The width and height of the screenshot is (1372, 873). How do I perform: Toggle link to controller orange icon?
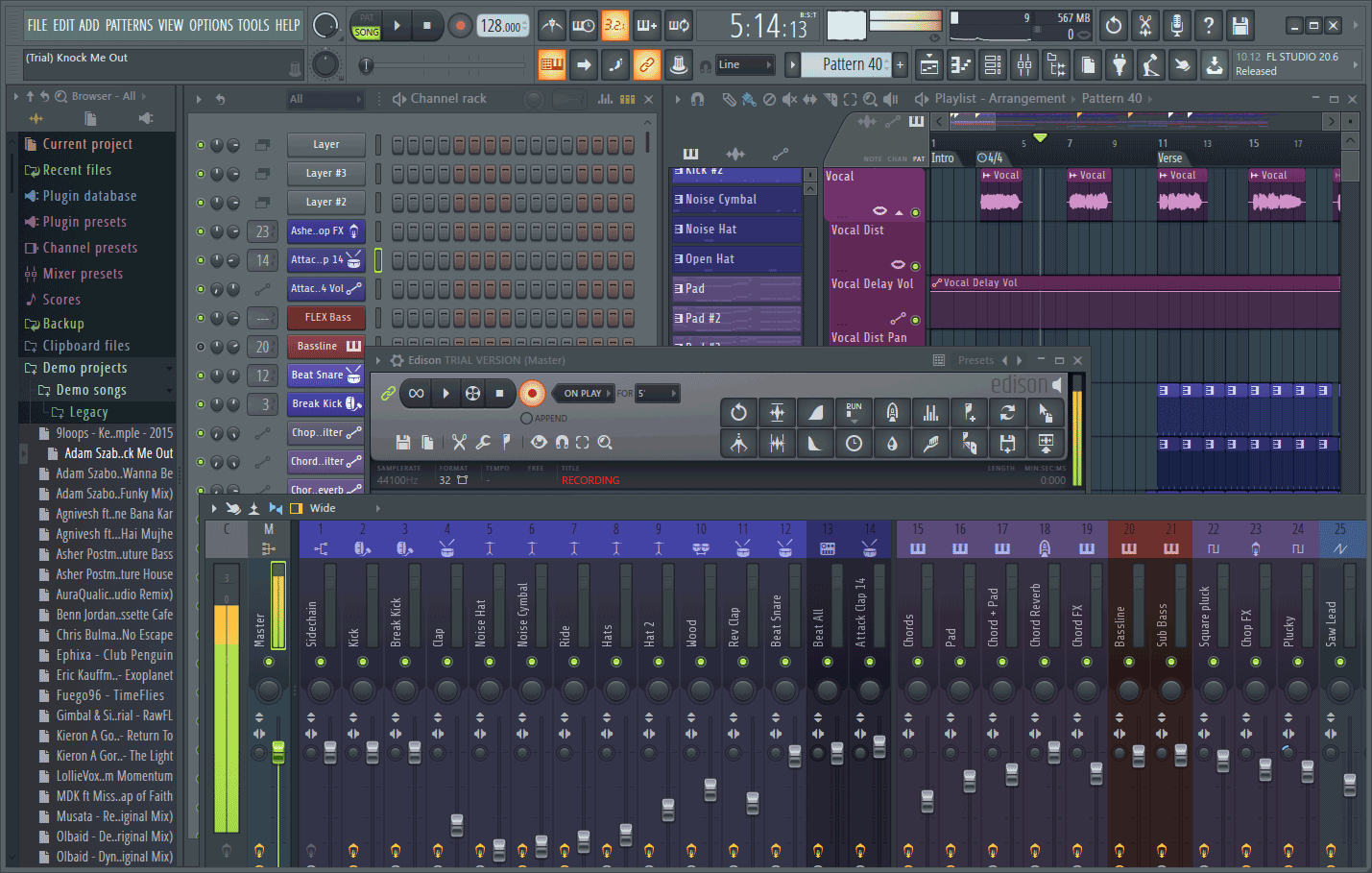click(647, 65)
